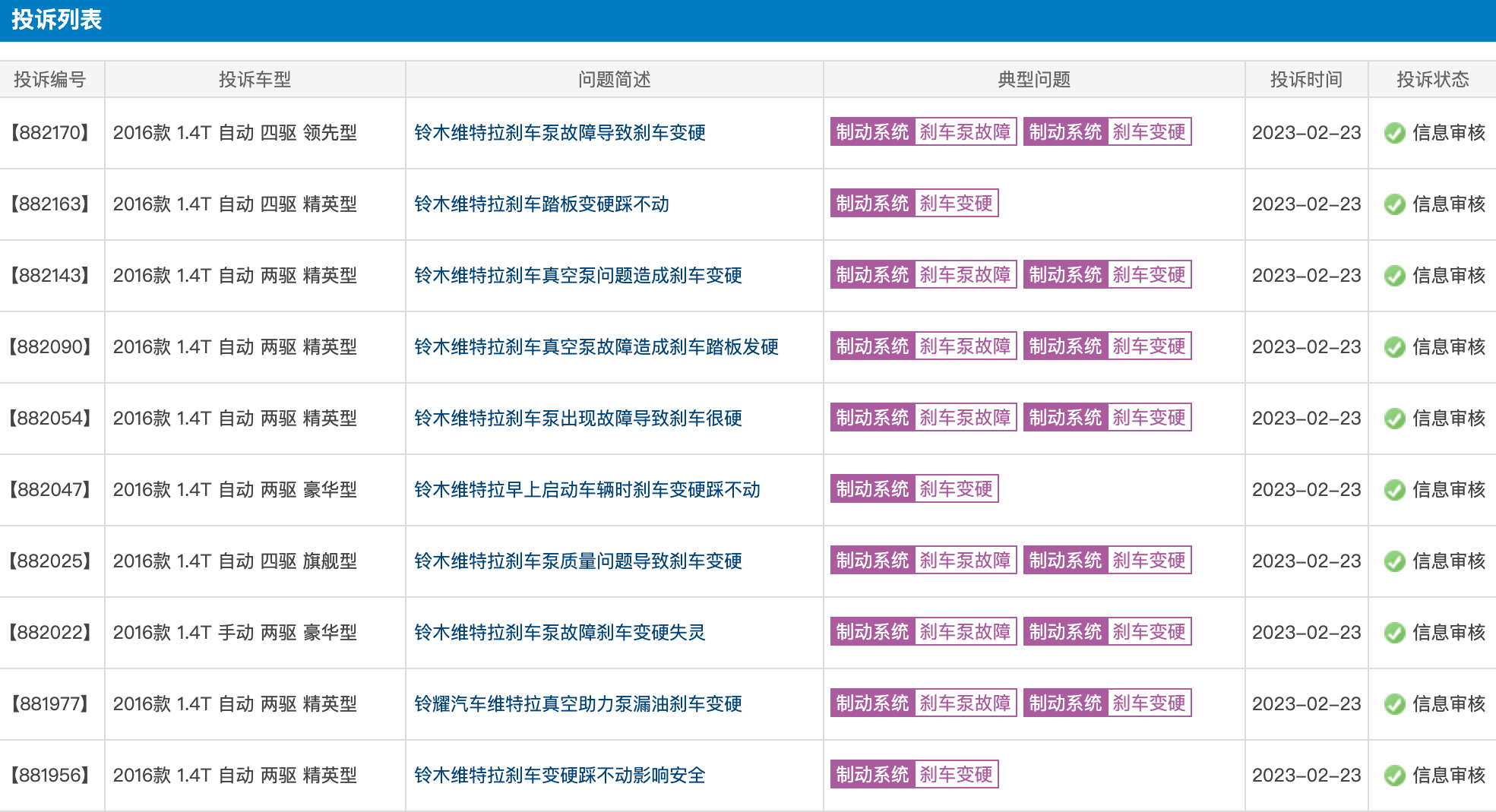Open complaint 铃木维特拉刹车变硬踩不动影响安全
Image resolution: width=1496 pixels, height=812 pixels.
pos(560,776)
